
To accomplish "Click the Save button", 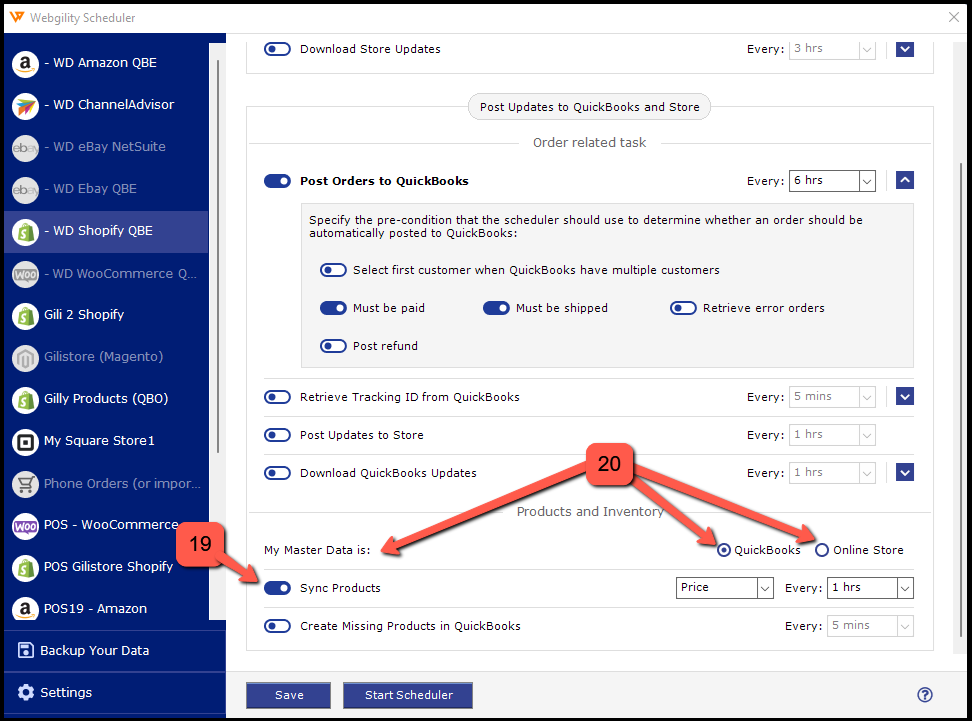I will (289, 695).
